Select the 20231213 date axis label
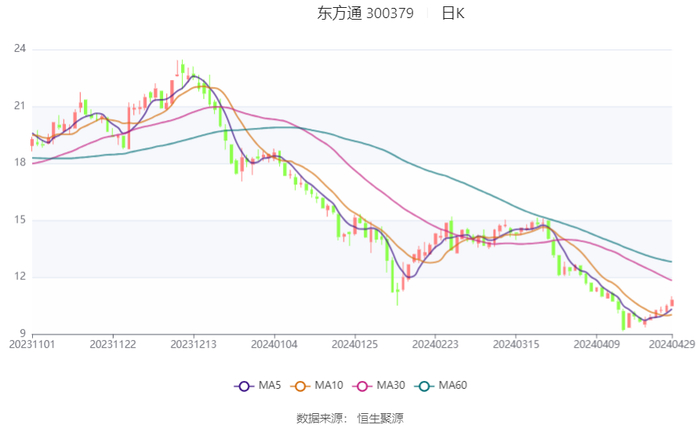The height and width of the screenshot is (425, 700). pos(193,343)
